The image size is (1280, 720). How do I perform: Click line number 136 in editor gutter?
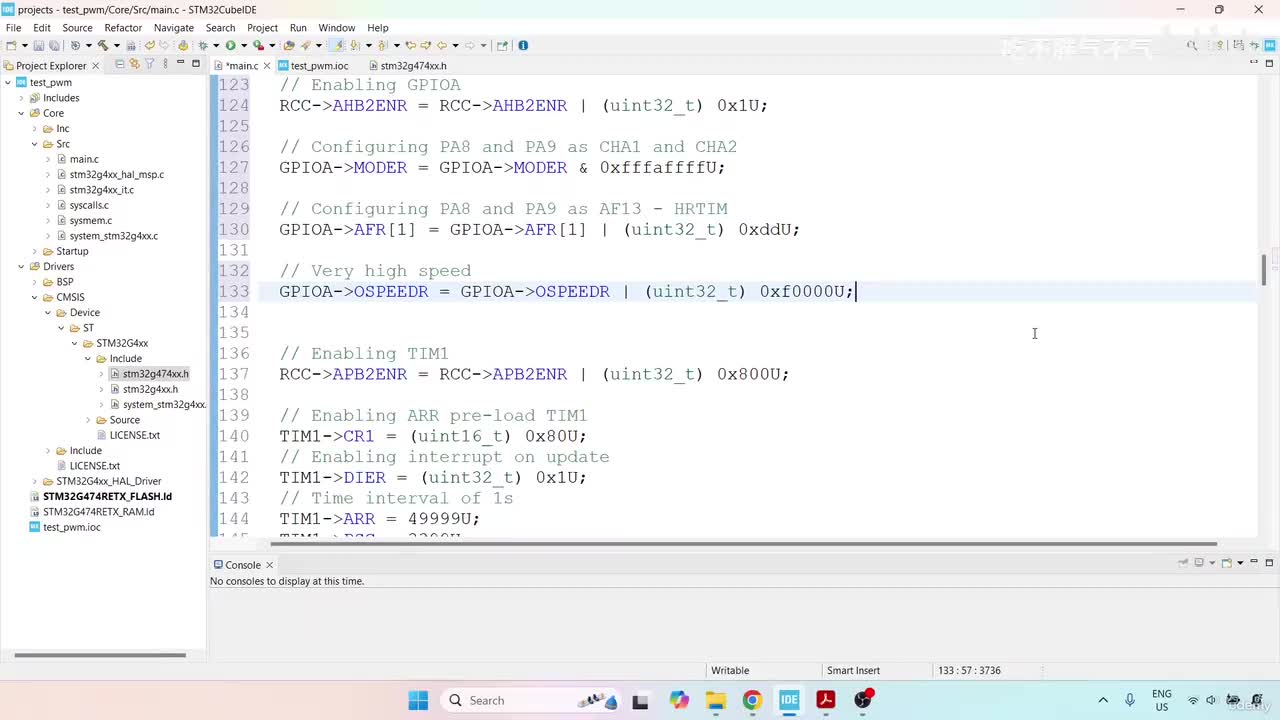(234, 354)
